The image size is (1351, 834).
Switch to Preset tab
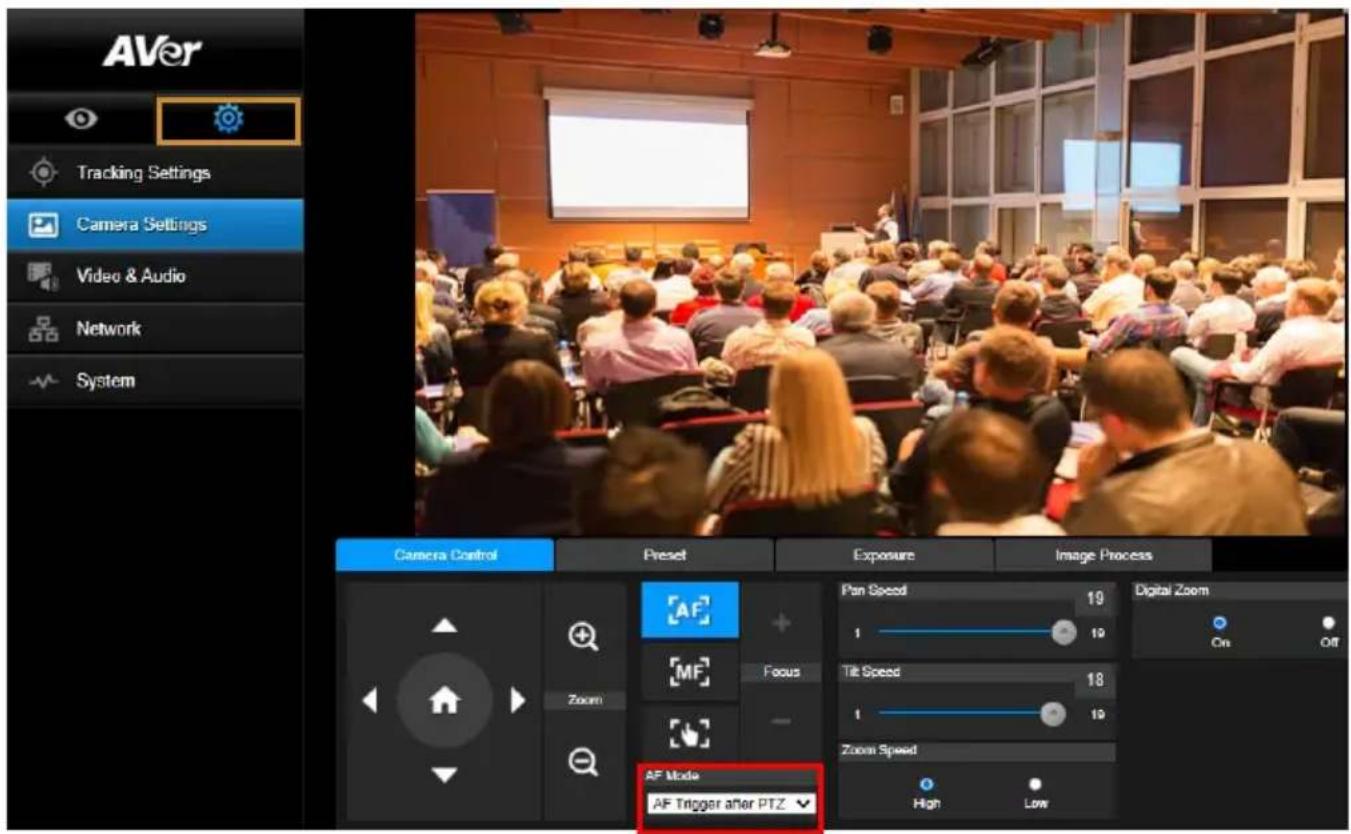[x=665, y=555]
